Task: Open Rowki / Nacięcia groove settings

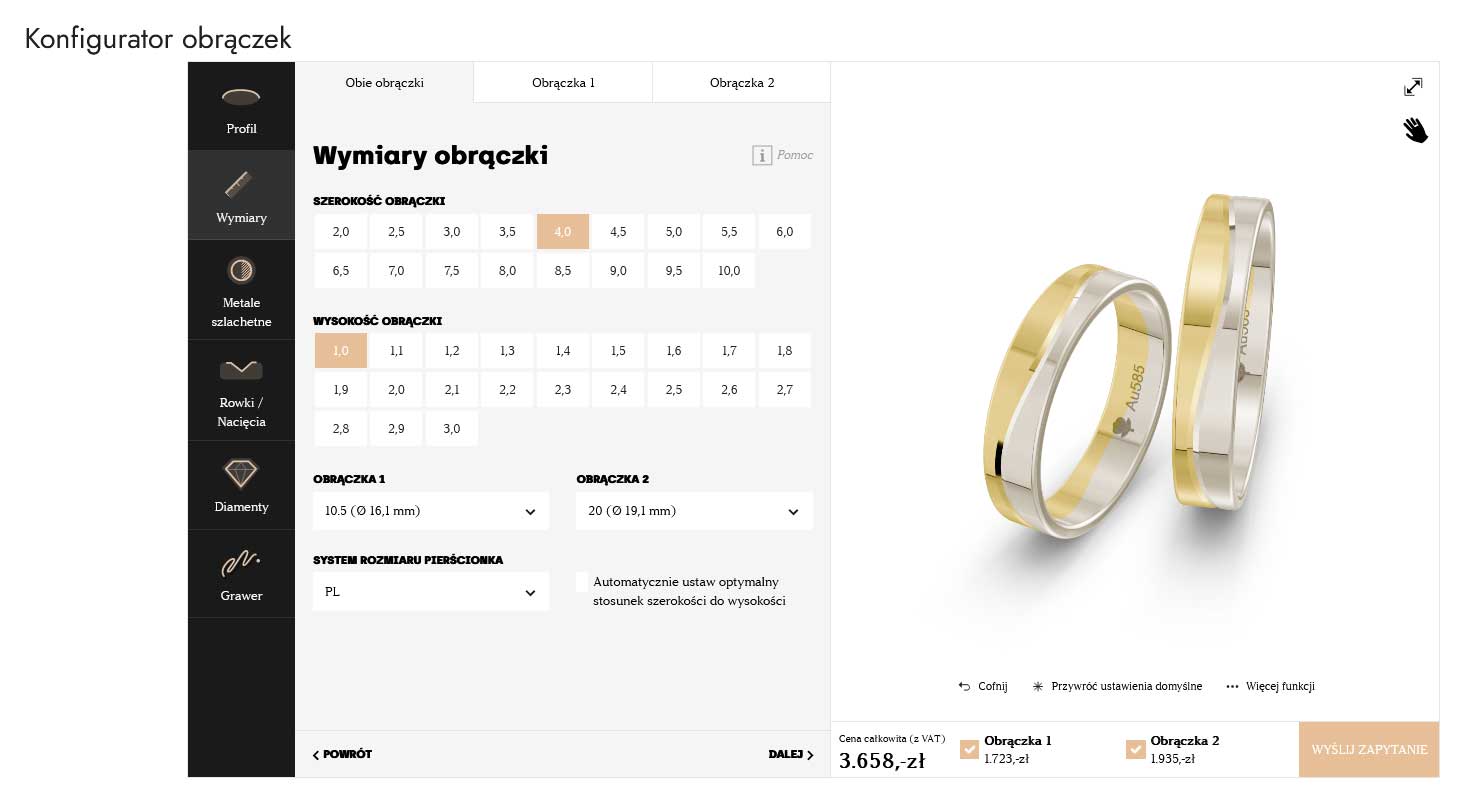Action: pyautogui.click(x=241, y=370)
